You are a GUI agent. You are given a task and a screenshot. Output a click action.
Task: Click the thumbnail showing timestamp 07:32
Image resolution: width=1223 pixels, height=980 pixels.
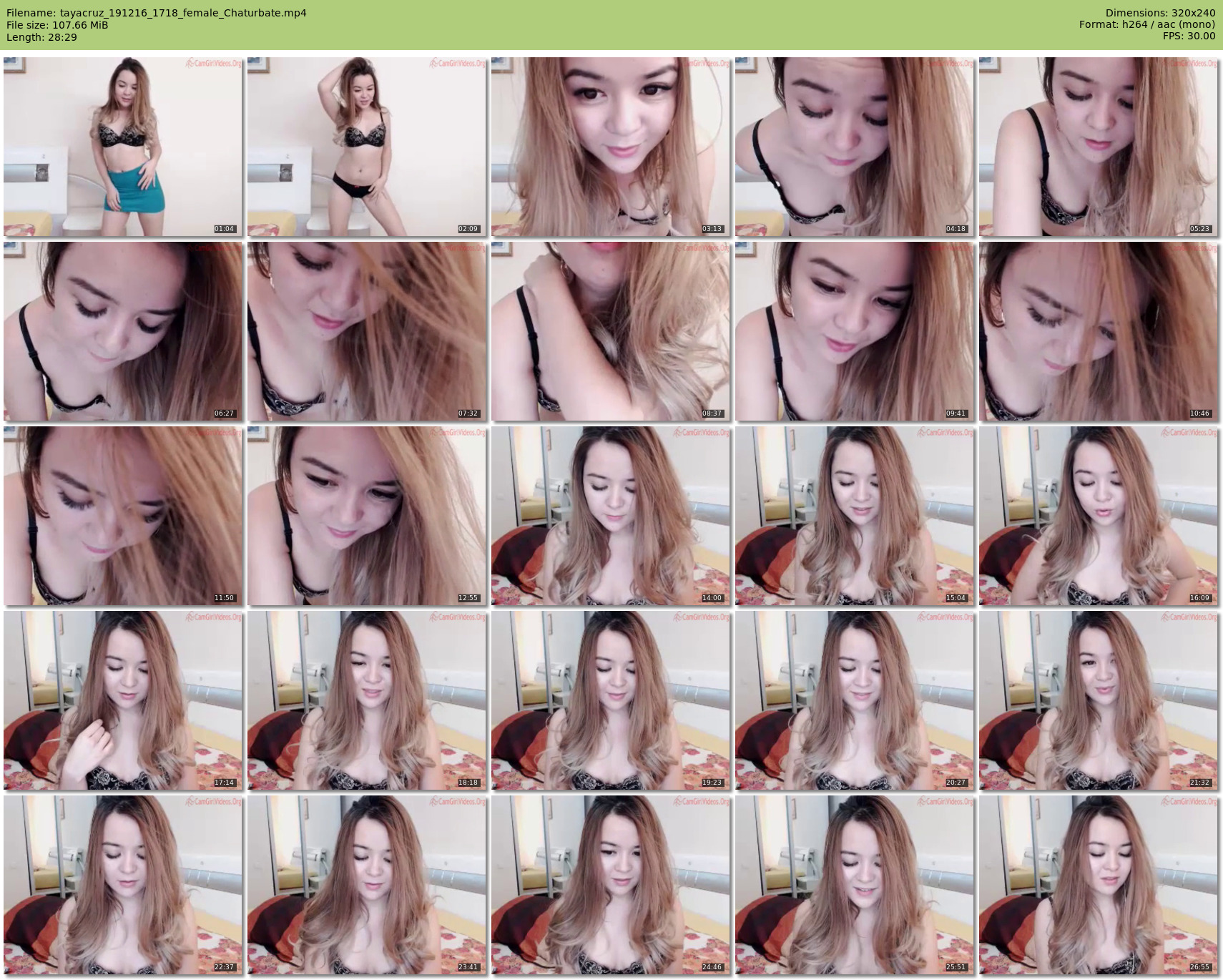367,331
